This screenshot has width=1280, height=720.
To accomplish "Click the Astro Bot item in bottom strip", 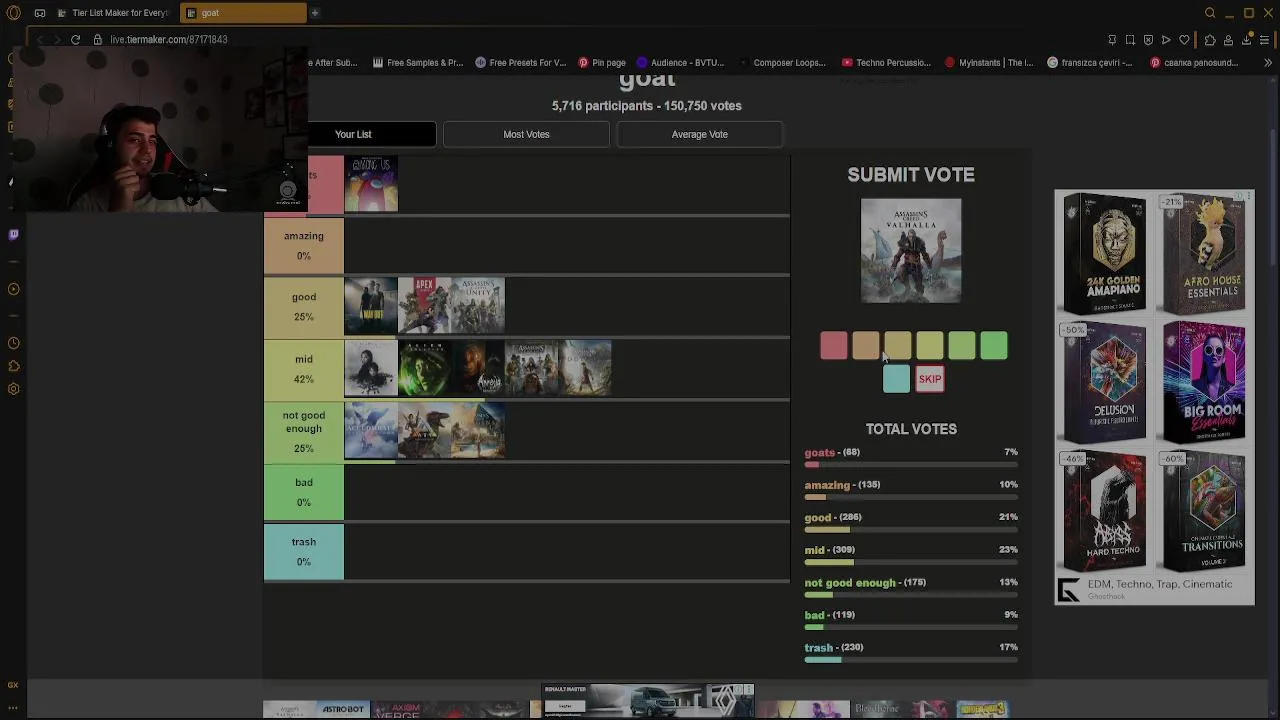I will [x=343, y=709].
